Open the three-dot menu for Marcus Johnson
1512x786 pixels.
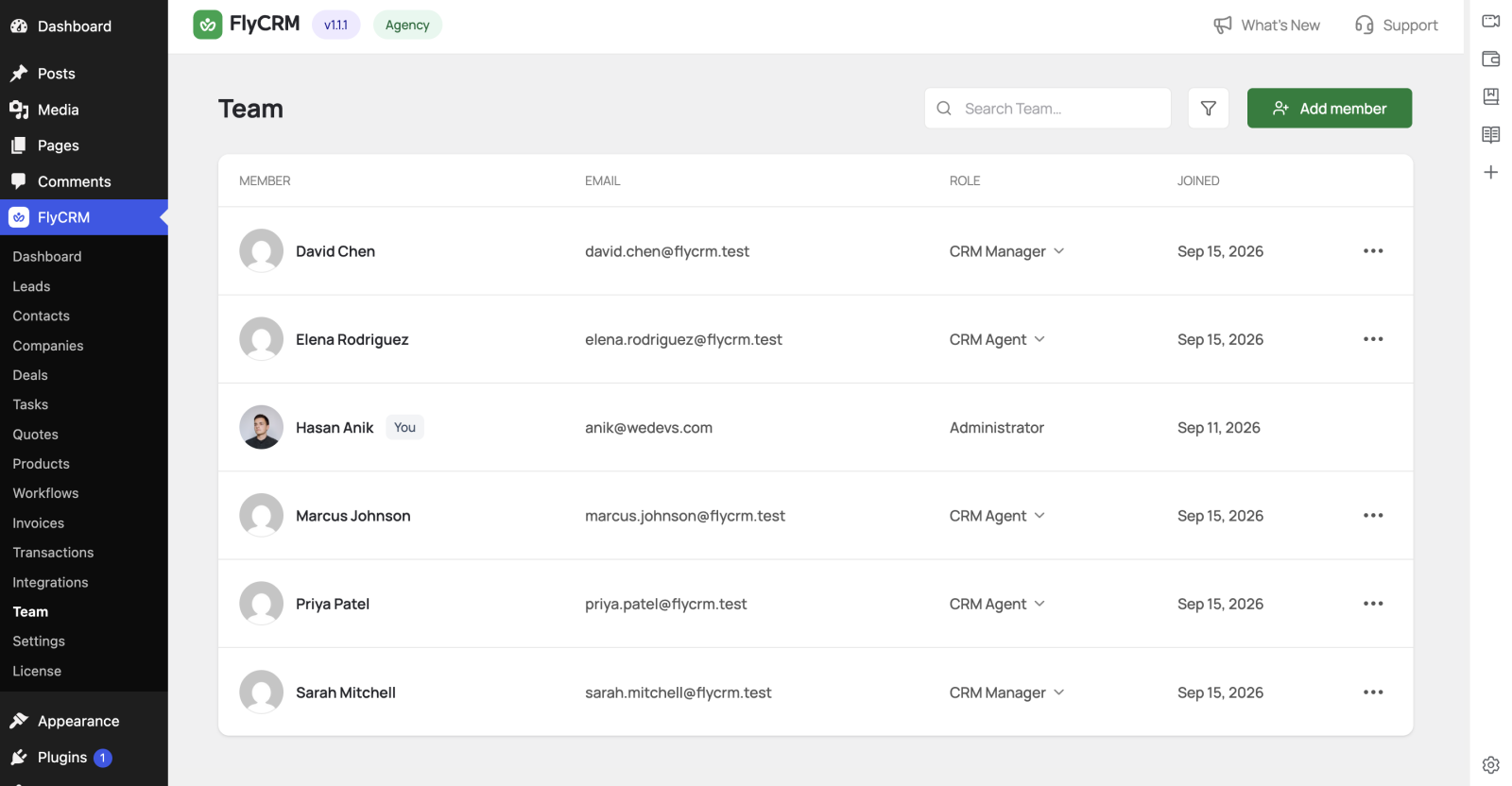pos(1373,516)
